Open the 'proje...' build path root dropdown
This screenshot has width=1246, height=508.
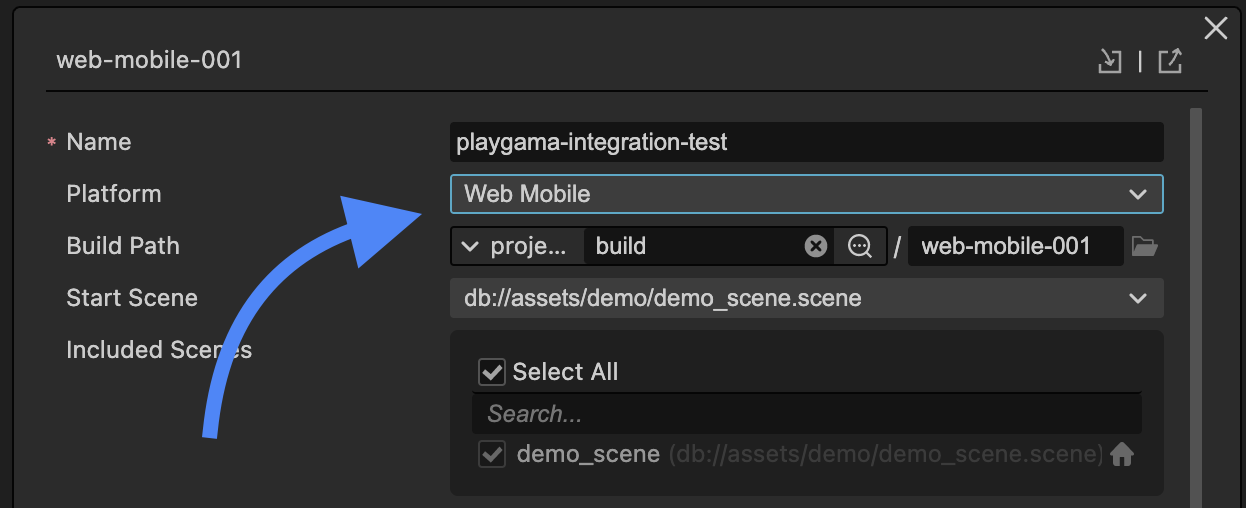[x=517, y=246]
